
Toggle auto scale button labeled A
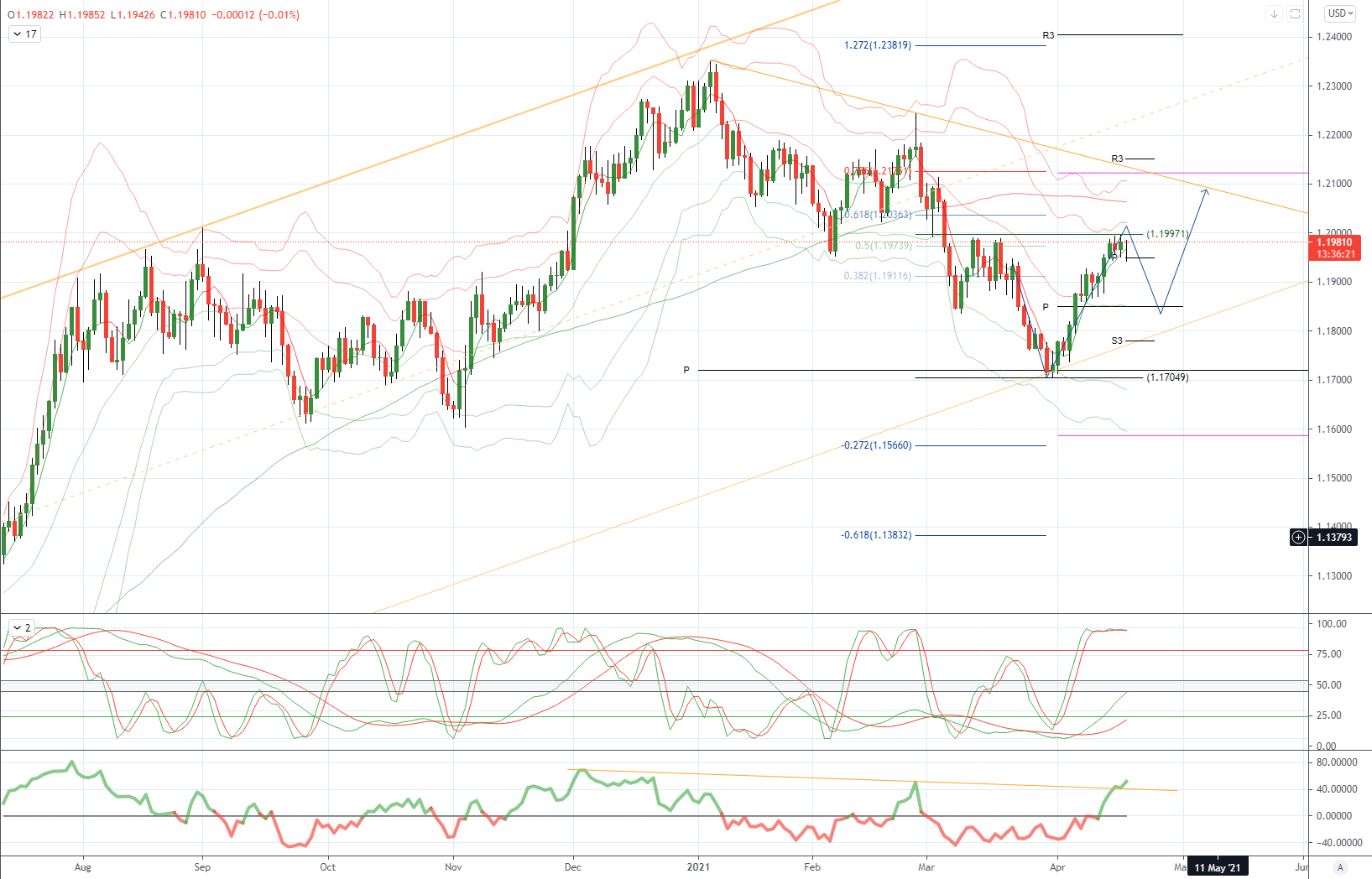pyautogui.click(x=1340, y=867)
